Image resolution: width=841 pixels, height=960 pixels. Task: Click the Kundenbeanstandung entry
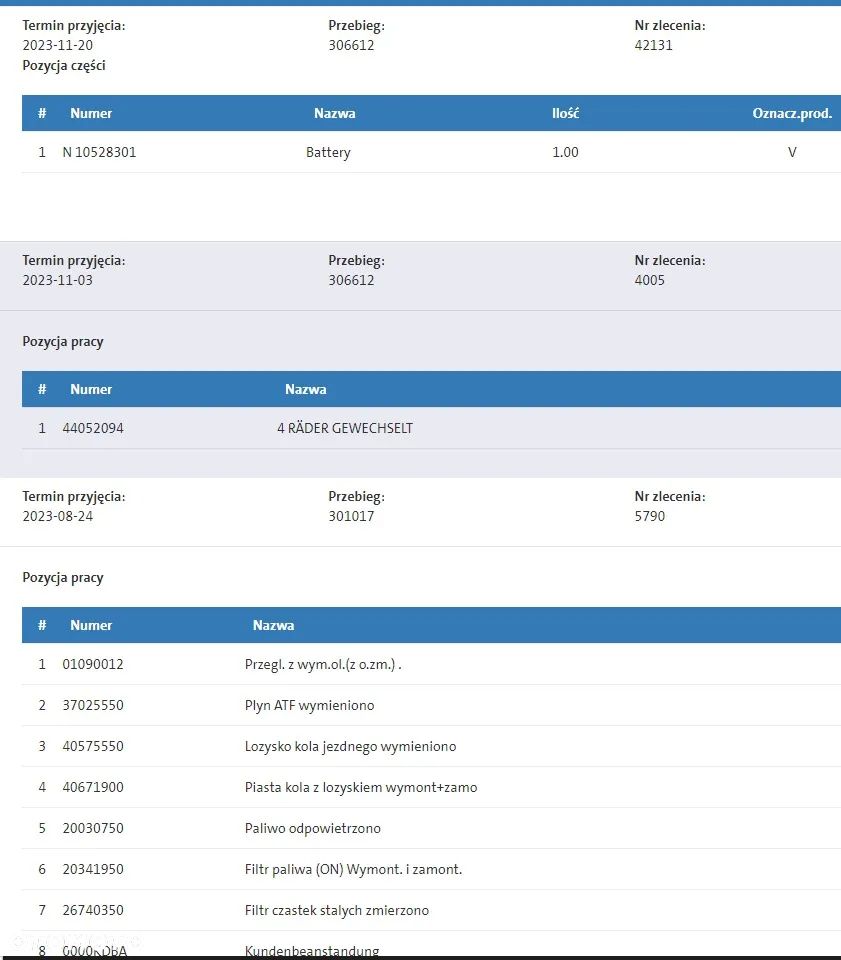[312, 951]
